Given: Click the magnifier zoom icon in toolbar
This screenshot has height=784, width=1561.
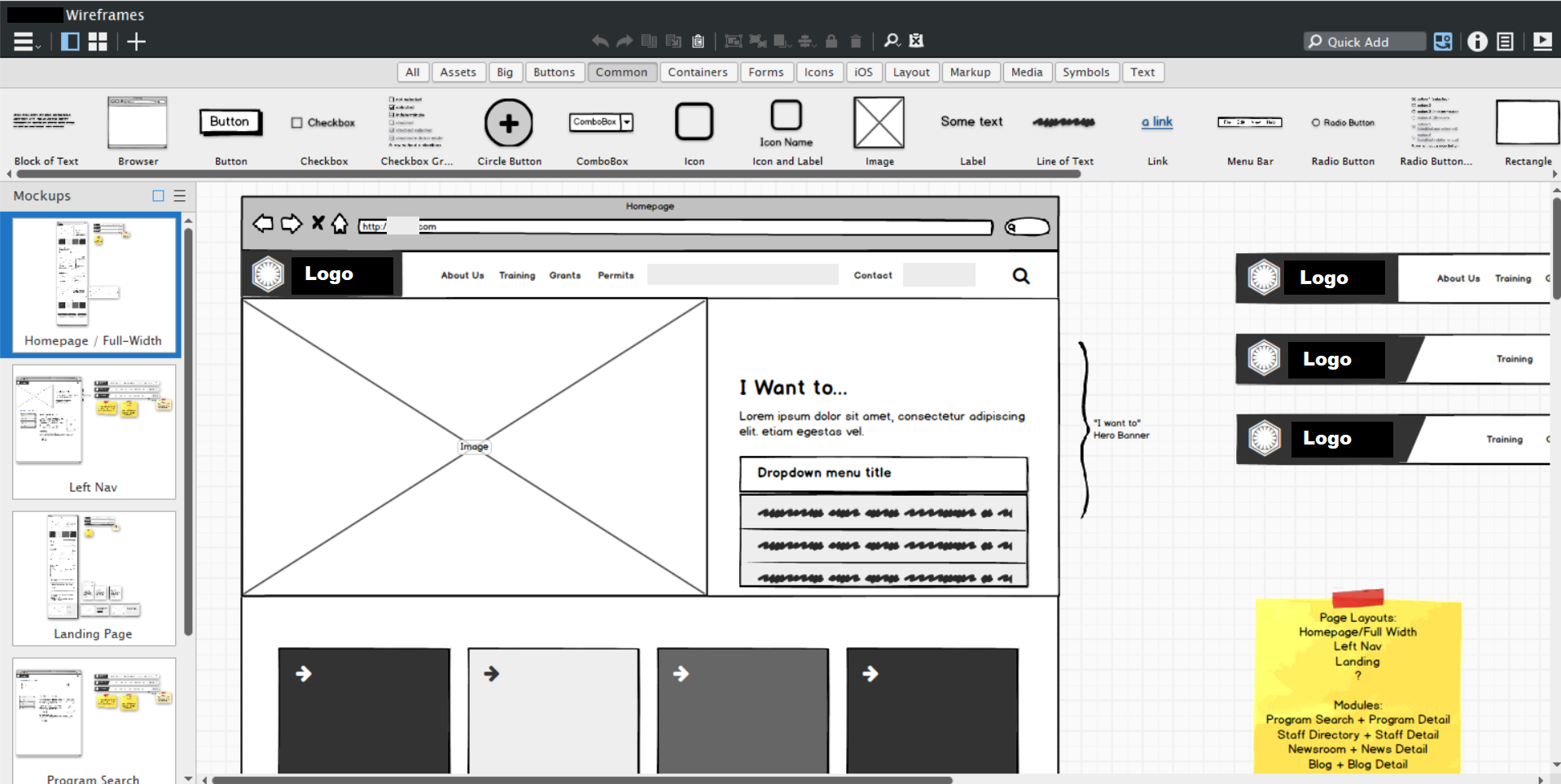Looking at the screenshot, I should [x=892, y=41].
